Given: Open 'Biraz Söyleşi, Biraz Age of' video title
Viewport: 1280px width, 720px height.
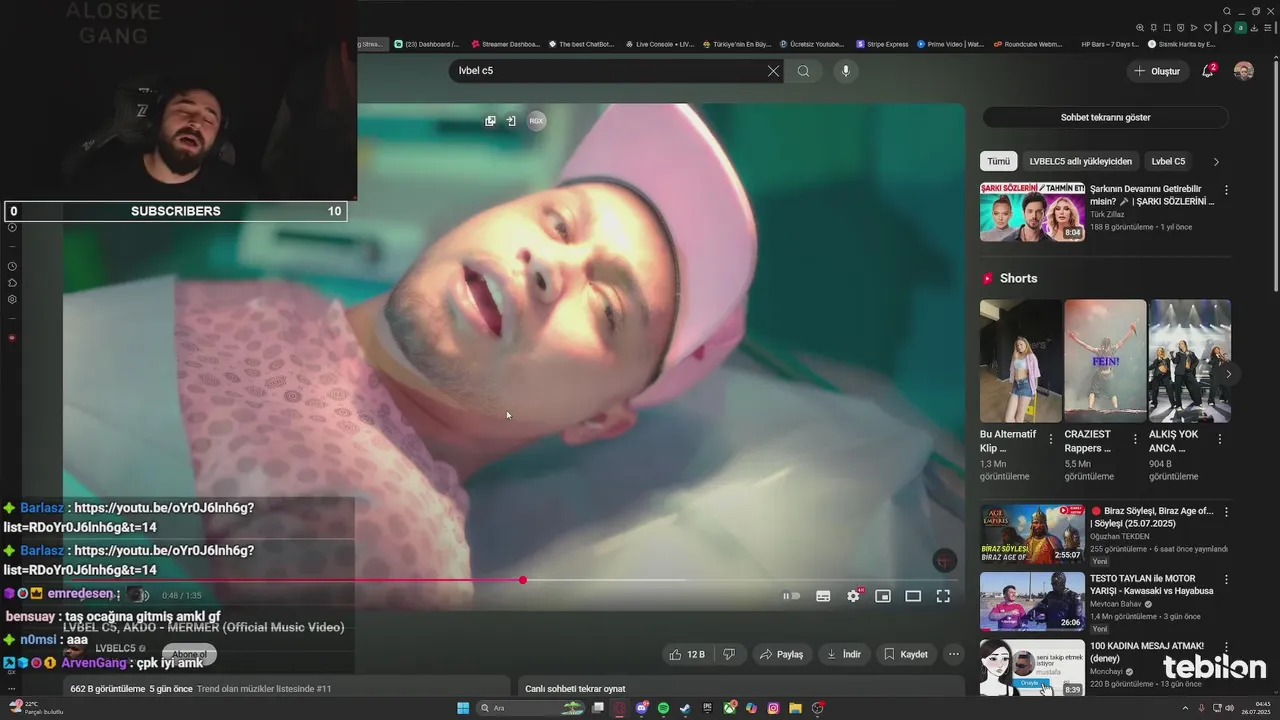Looking at the screenshot, I should click(x=1152, y=517).
